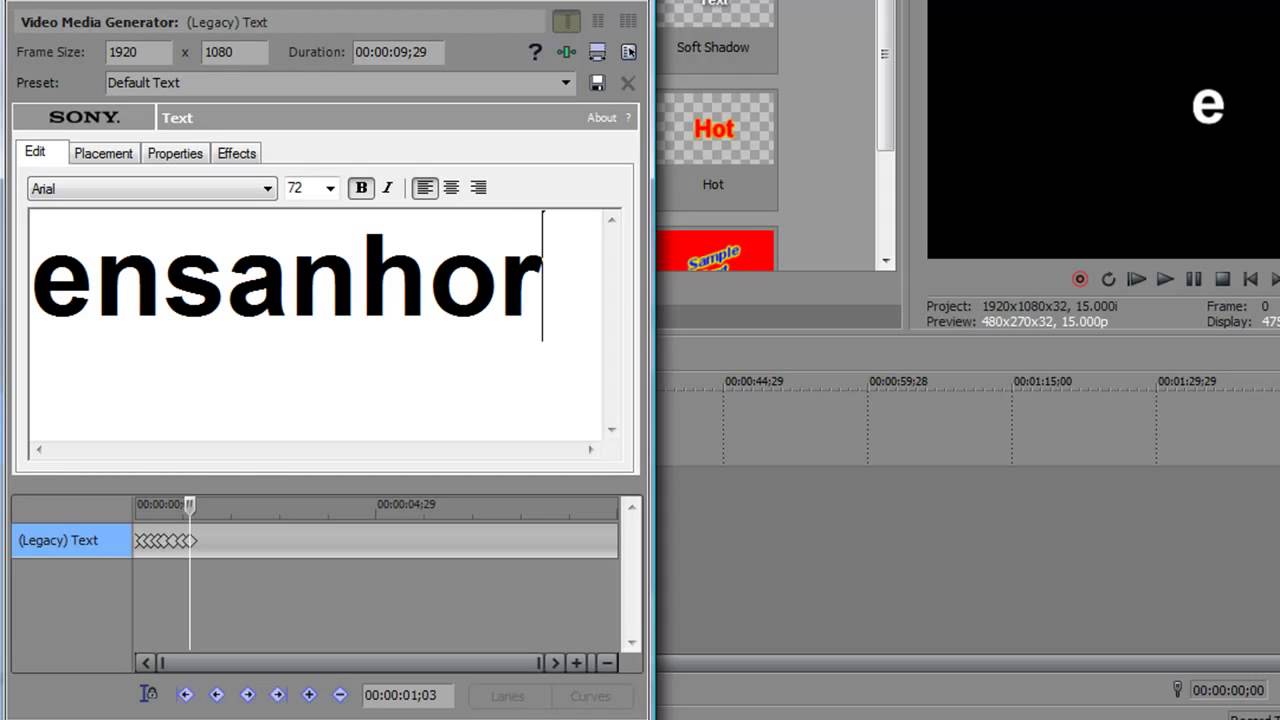Click the Record button in the preview window
This screenshot has width=1280, height=720.
pyautogui.click(x=1080, y=279)
